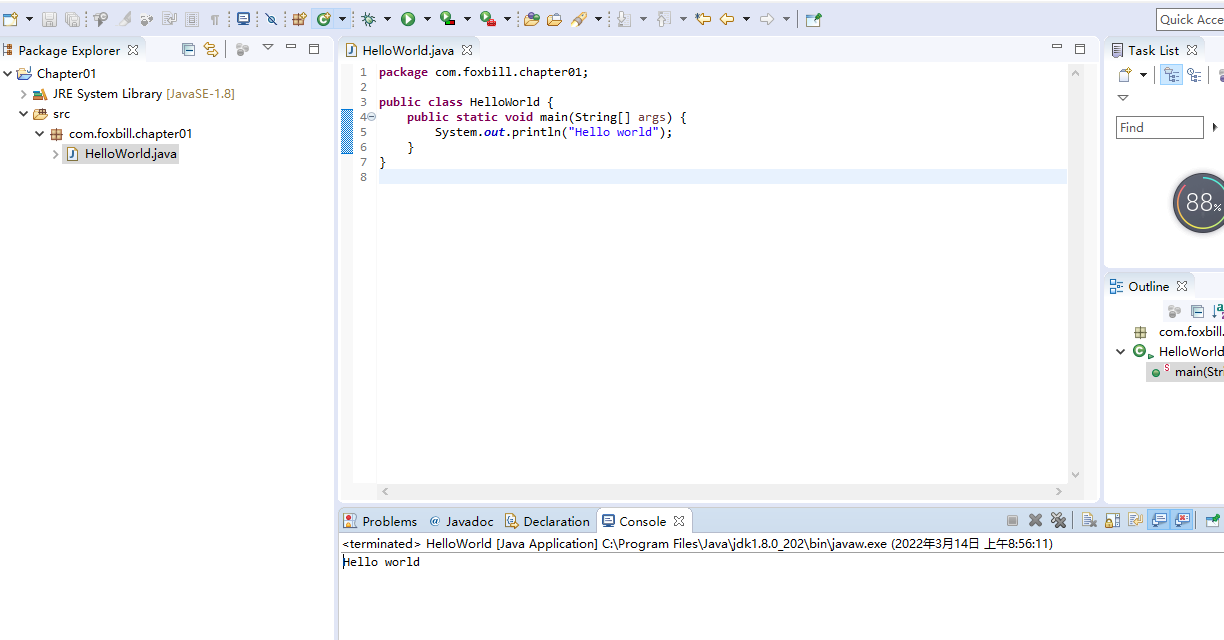Select JRE System Library tree item
The height and width of the screenshot is (640, 1224).
134,94
